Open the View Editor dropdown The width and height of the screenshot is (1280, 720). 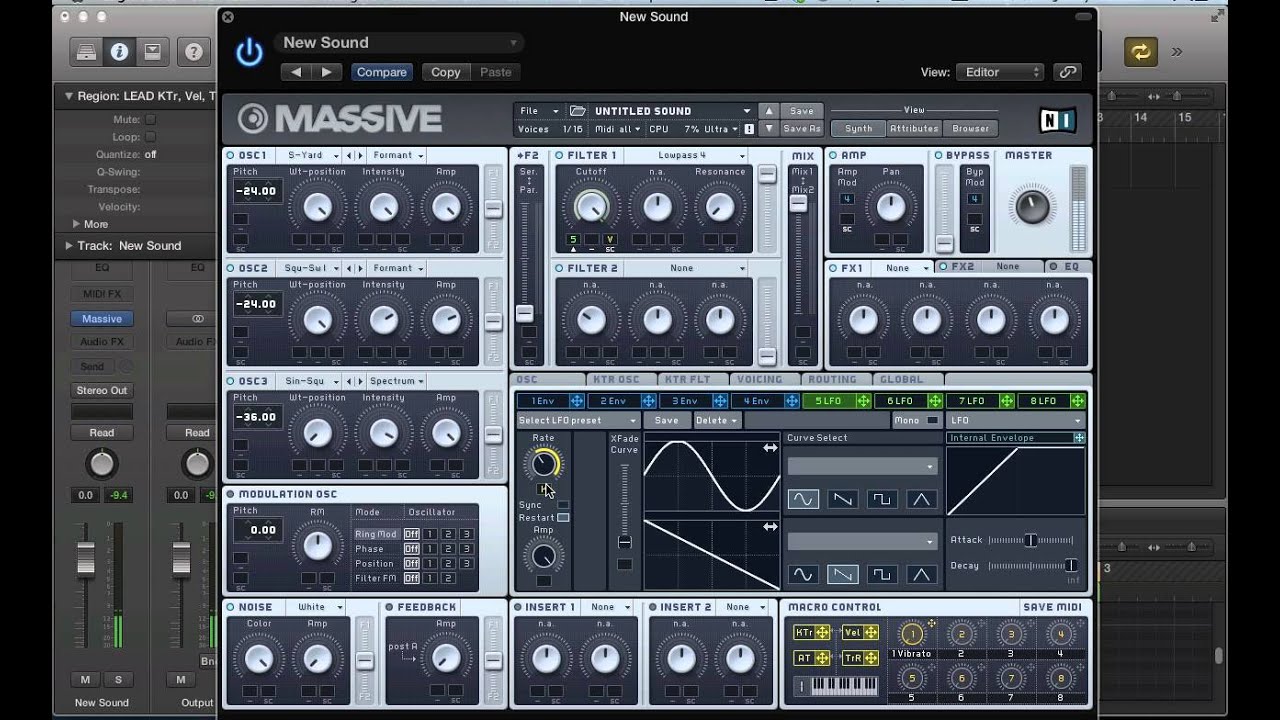tap(999, 72)
